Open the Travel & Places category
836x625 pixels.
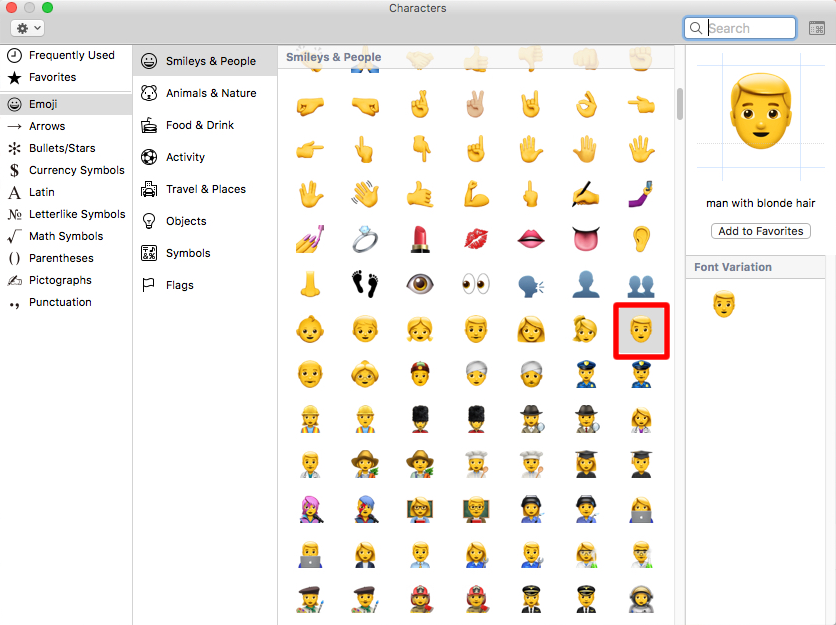coord(205,189)
